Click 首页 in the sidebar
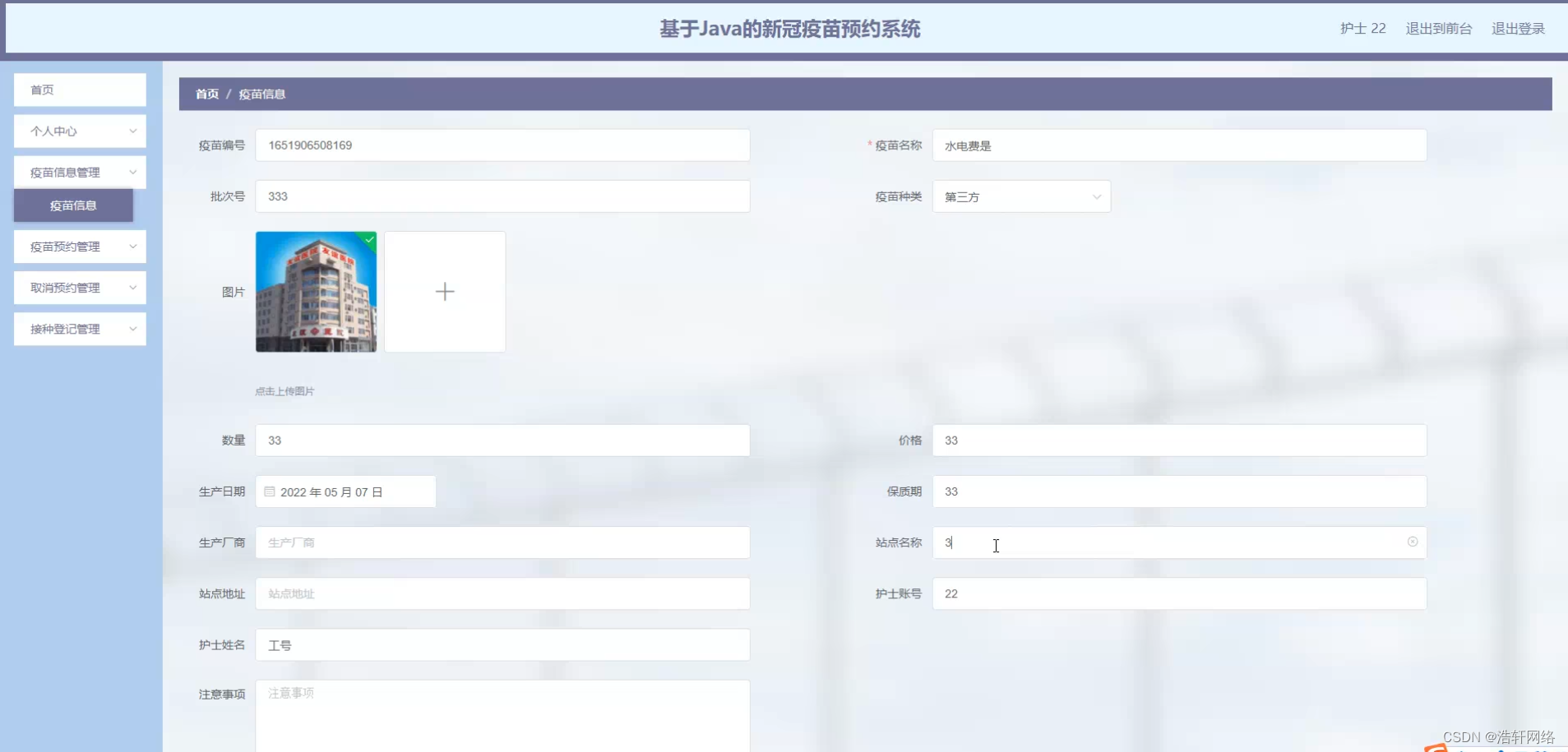This screenshot has height=752, width=1568. tap(80, 90)
